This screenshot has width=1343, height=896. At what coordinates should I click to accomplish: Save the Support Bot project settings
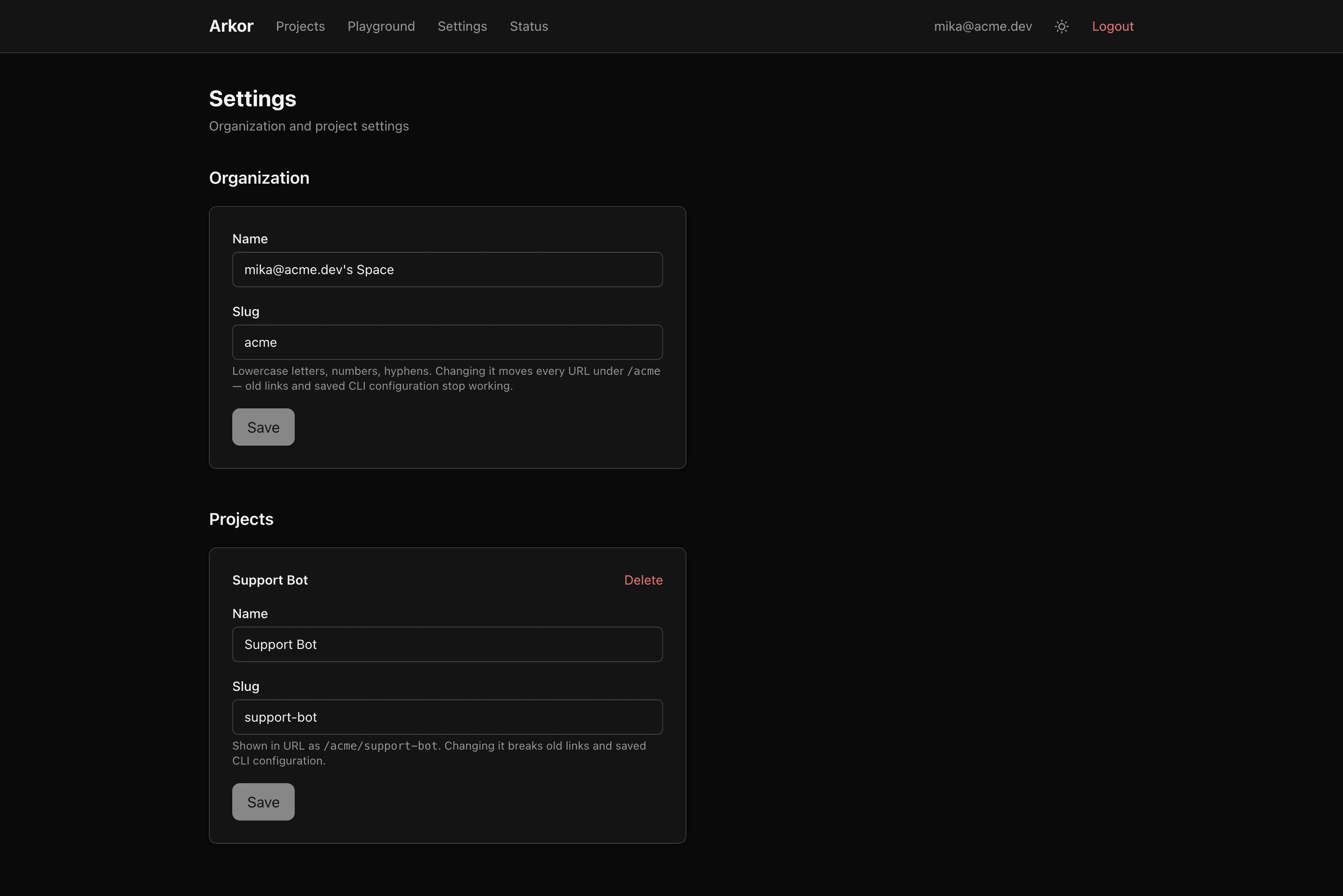click(x=263, y=802)
